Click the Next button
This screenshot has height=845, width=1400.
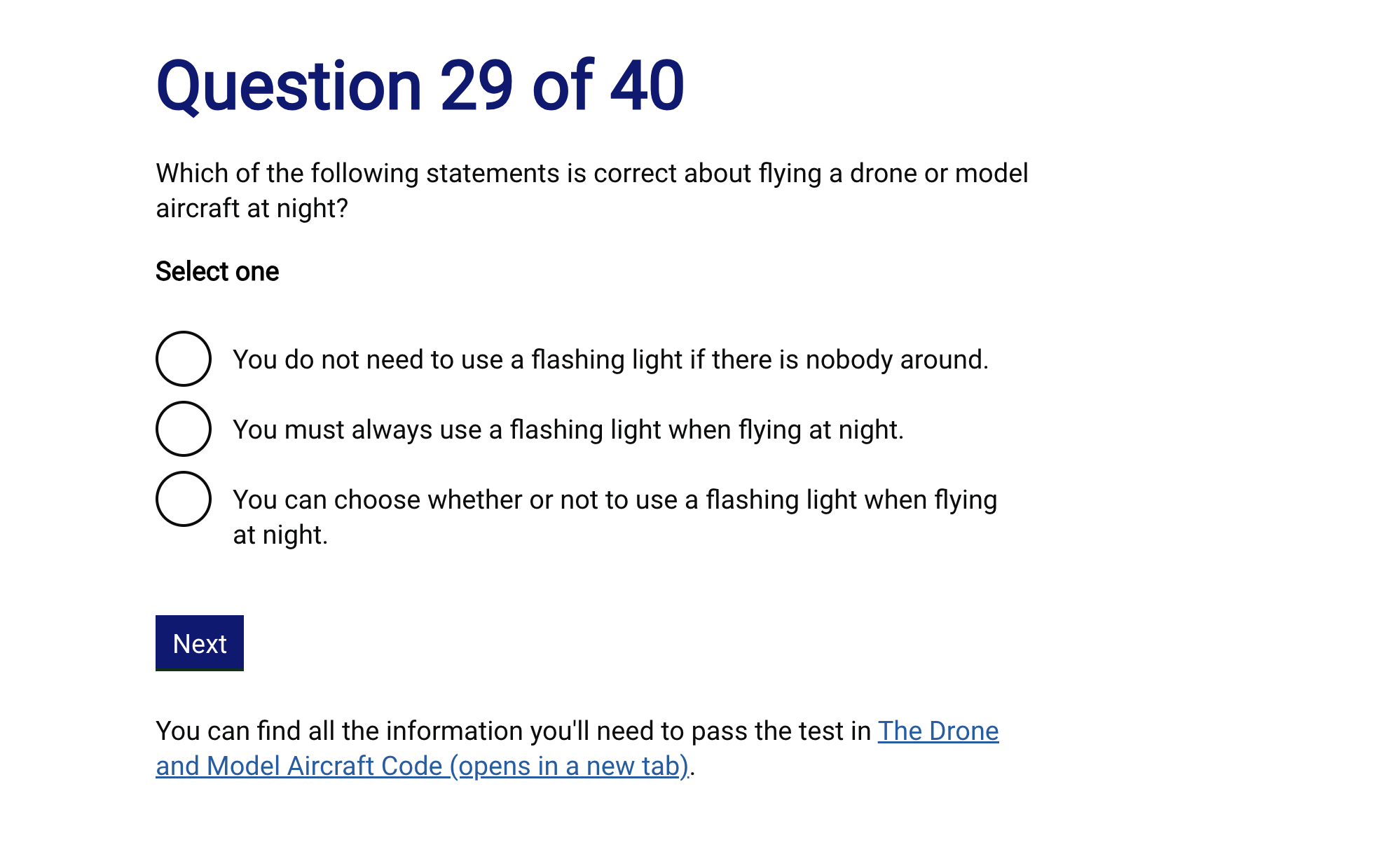pyautogui.click(x=200, y=643)
